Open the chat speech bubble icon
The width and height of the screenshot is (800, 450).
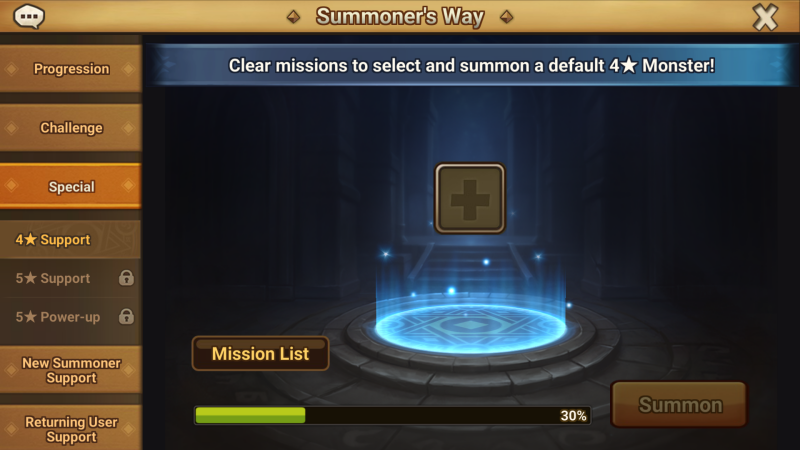(x=29, y=16)
